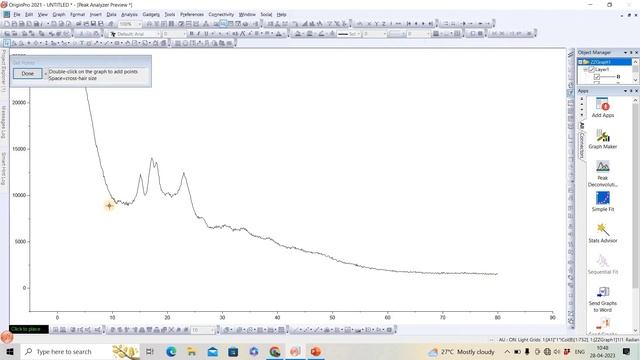640x360 pixels.
Task: Expand the Graph1 node in Object Manager
Action: click(x=580, y=62)
